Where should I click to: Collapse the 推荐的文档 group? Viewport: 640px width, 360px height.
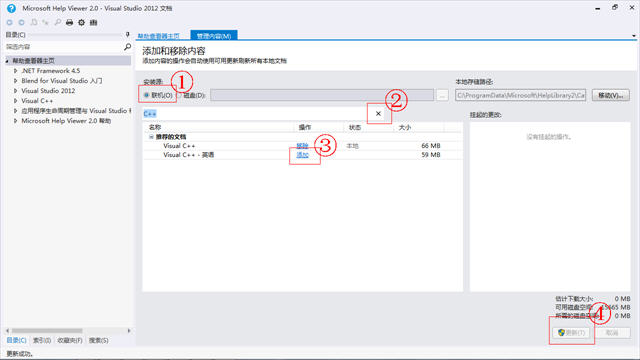click(x=151, y=137)
